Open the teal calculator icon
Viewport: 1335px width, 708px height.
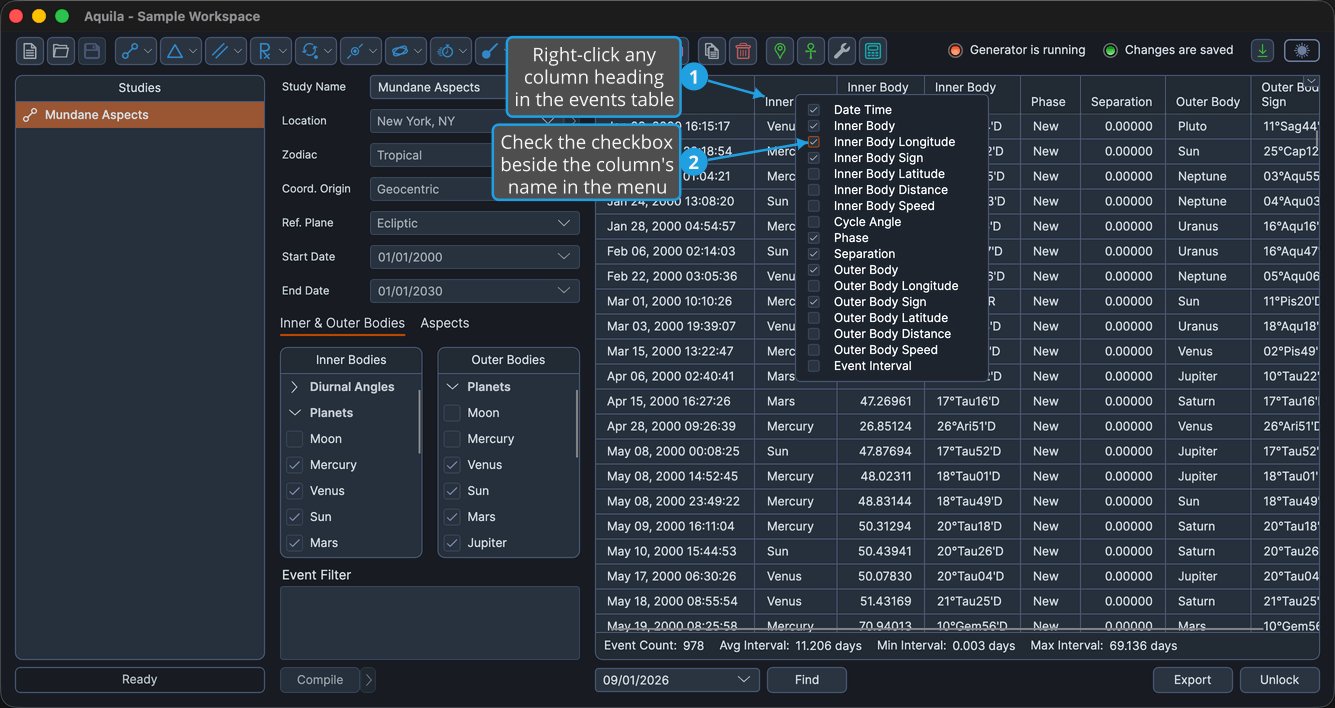873,51
